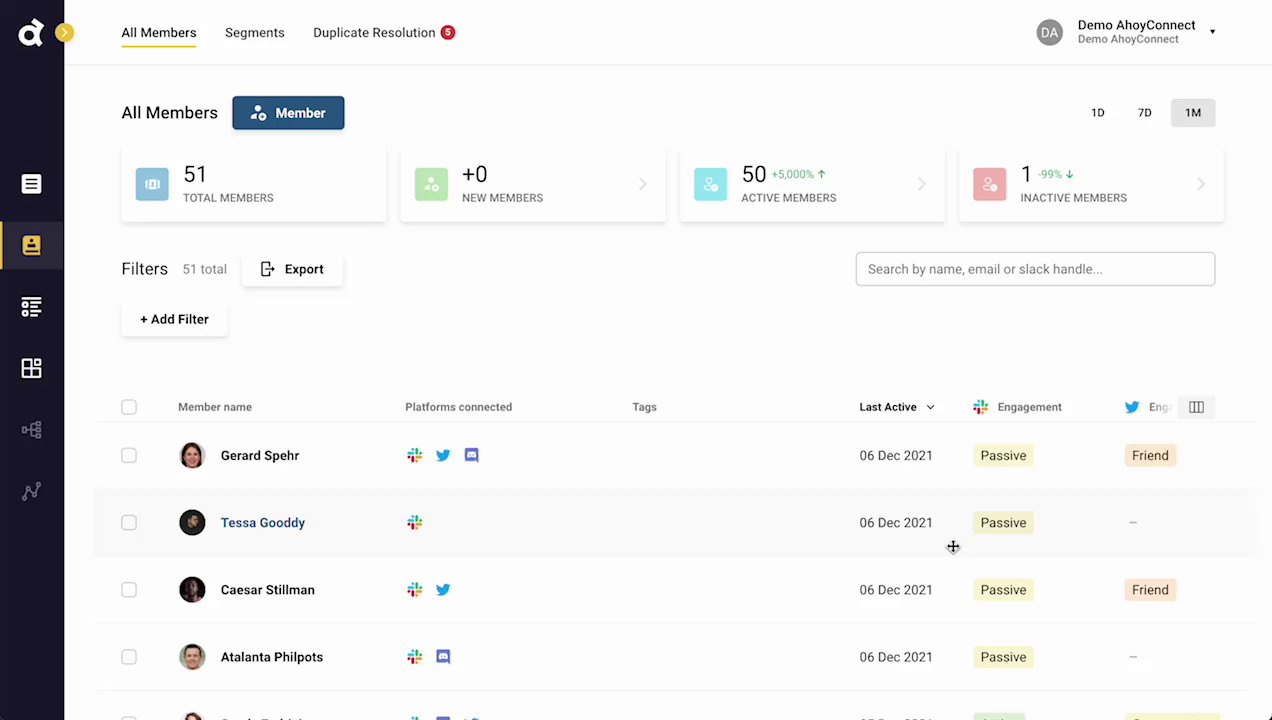This screenshot has width=1272, height=720.
Task: Click Atalanta Philpots' Passive badge
Action: click(1003, 657)
